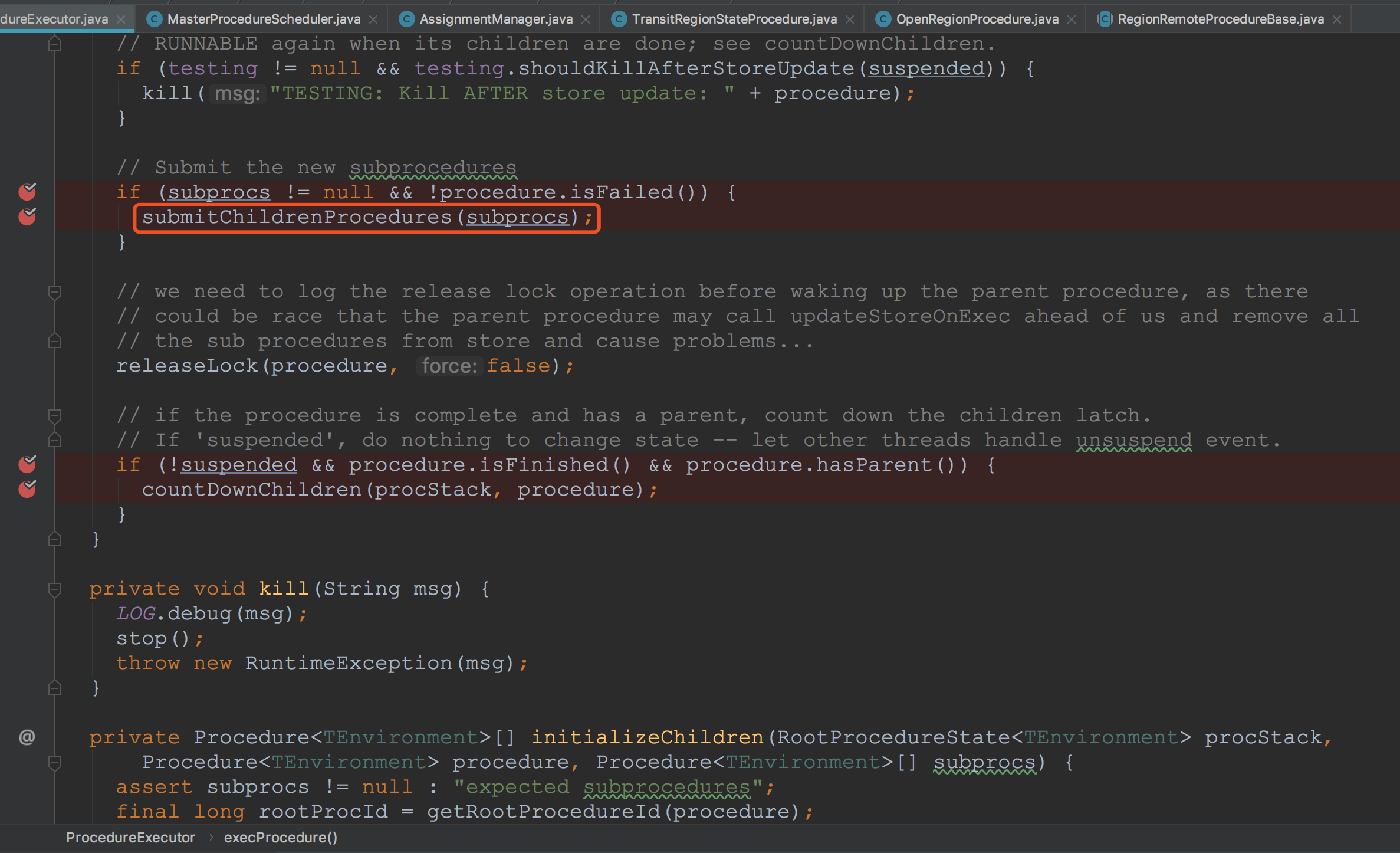The height and width of the screenshot is (853, 1400).
Task: Fold the initializeChildren method body
Action: click(54, 762)
